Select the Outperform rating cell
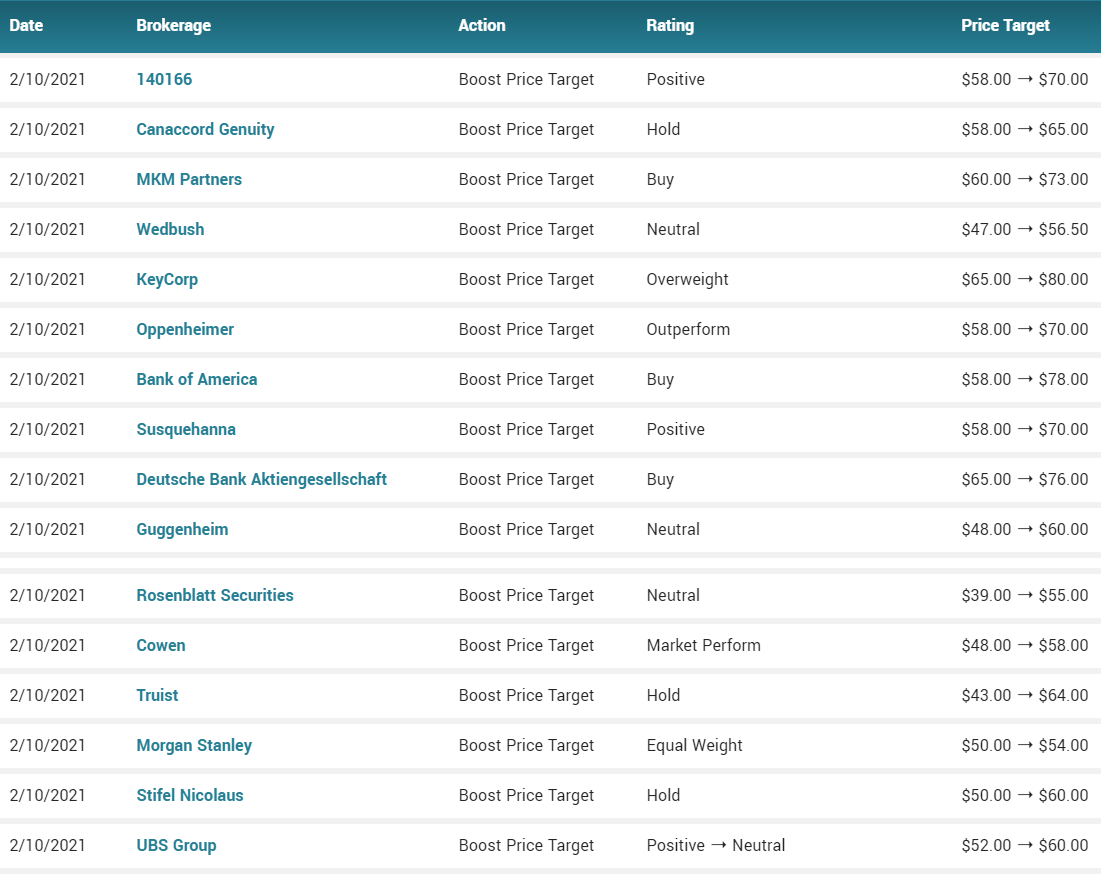 [x=688, y=329]
